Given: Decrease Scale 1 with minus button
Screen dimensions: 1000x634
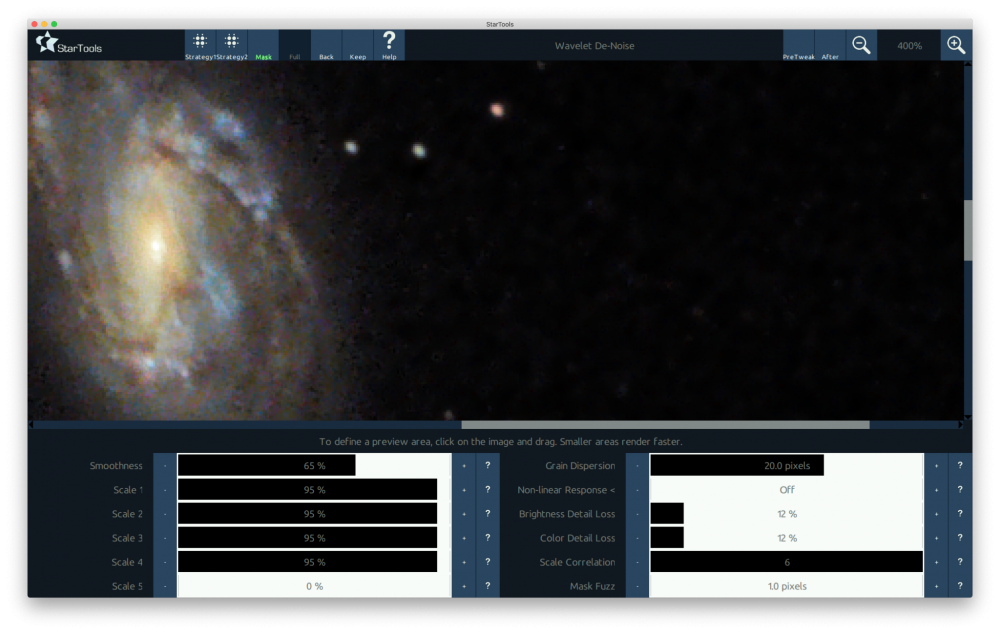Looking at the screenshot, I should (165, 490).
